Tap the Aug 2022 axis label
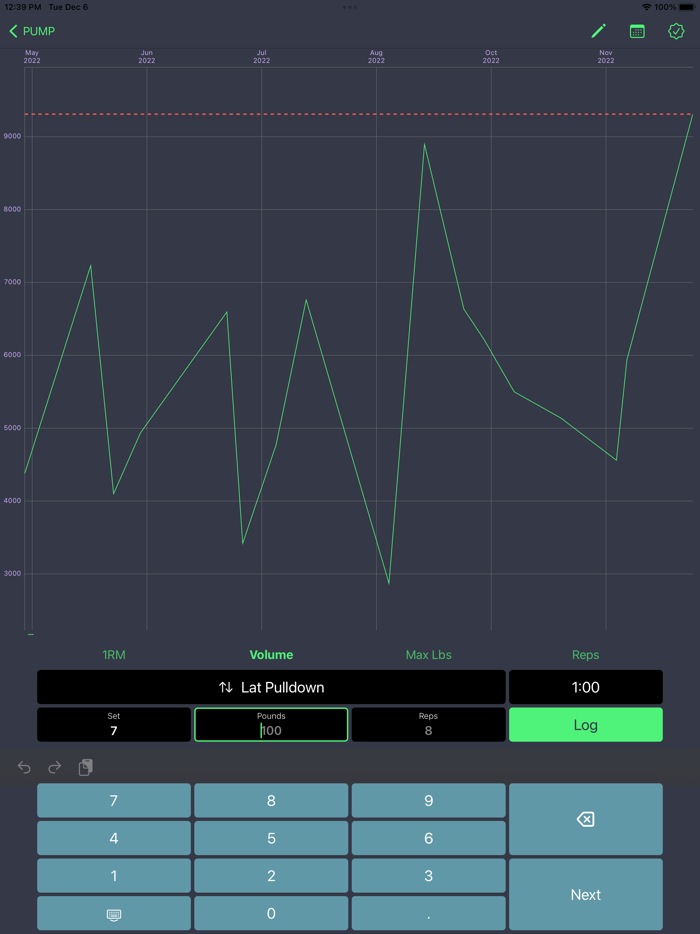This screenshot has width=700, height=934. pos(376,57)
